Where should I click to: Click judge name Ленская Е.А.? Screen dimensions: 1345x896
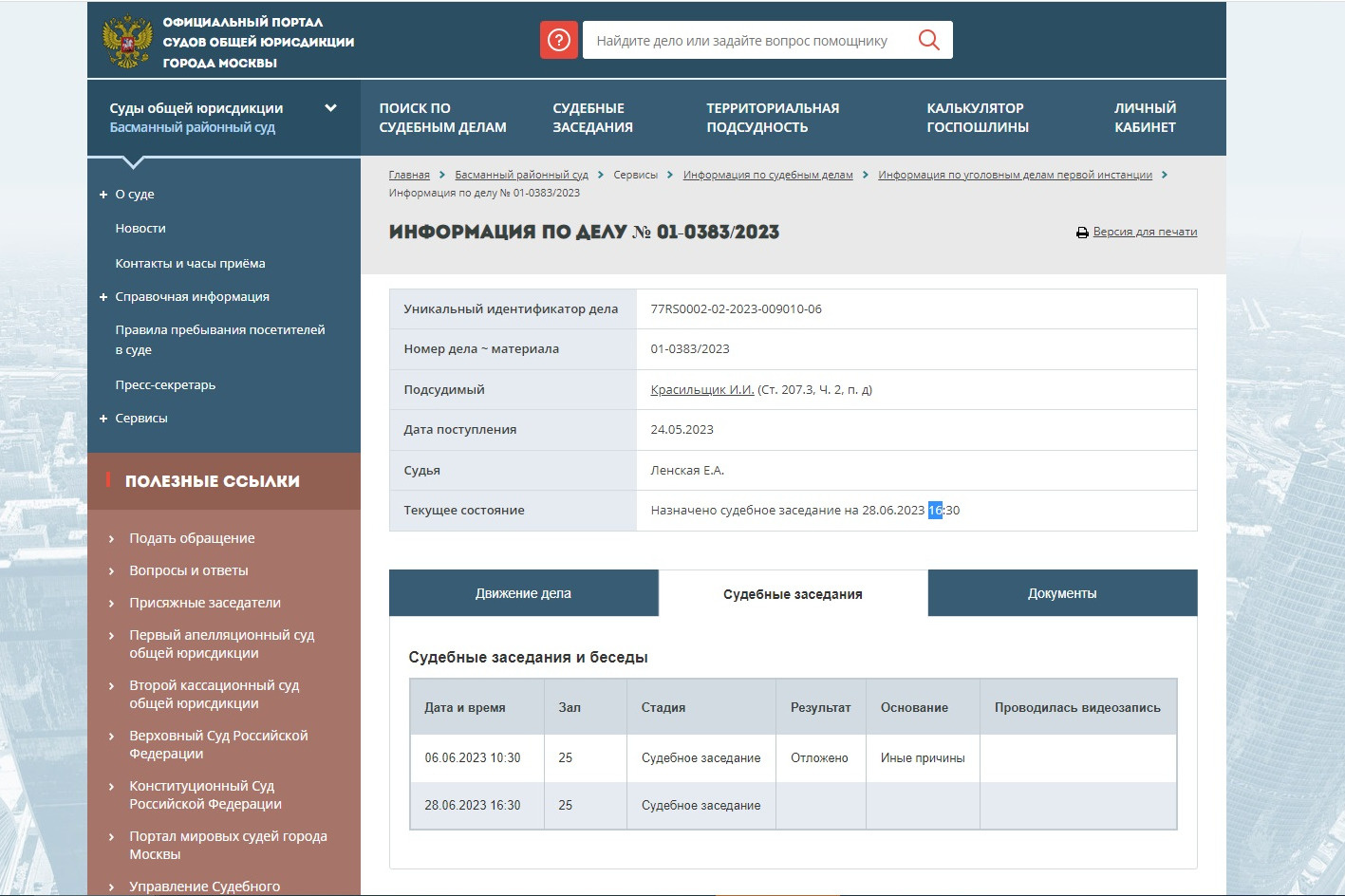[x=687, y=471]
